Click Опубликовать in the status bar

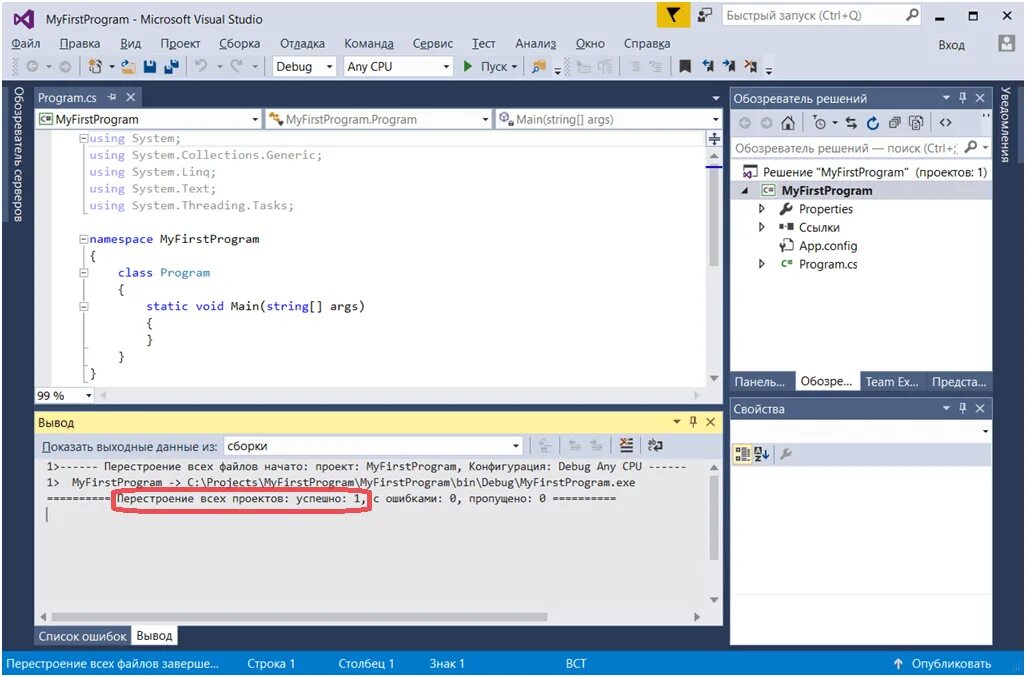tap(942, 663)
